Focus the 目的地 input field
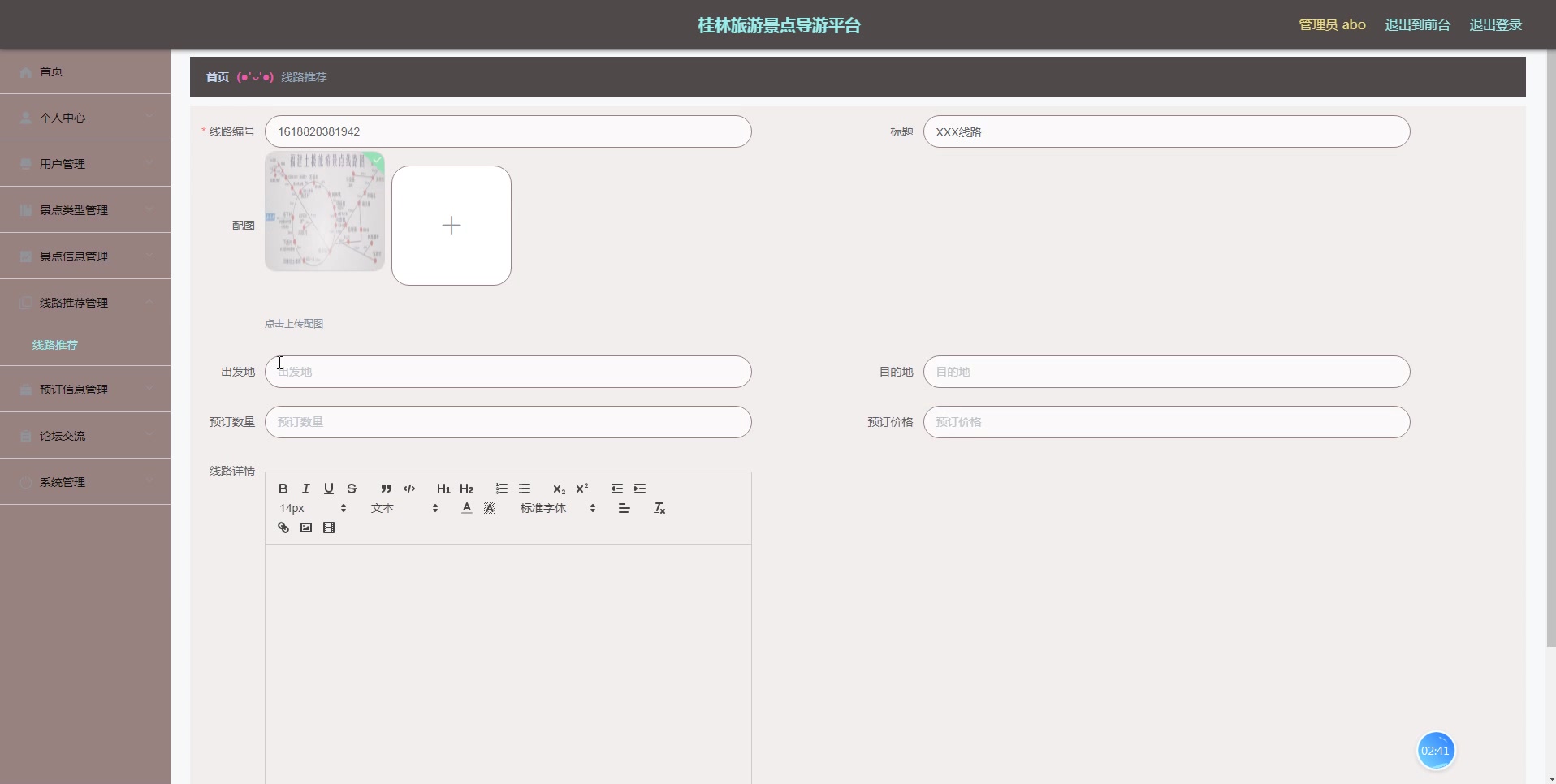This screenshot has height=784, width=1556. (x=1166, y=372)
